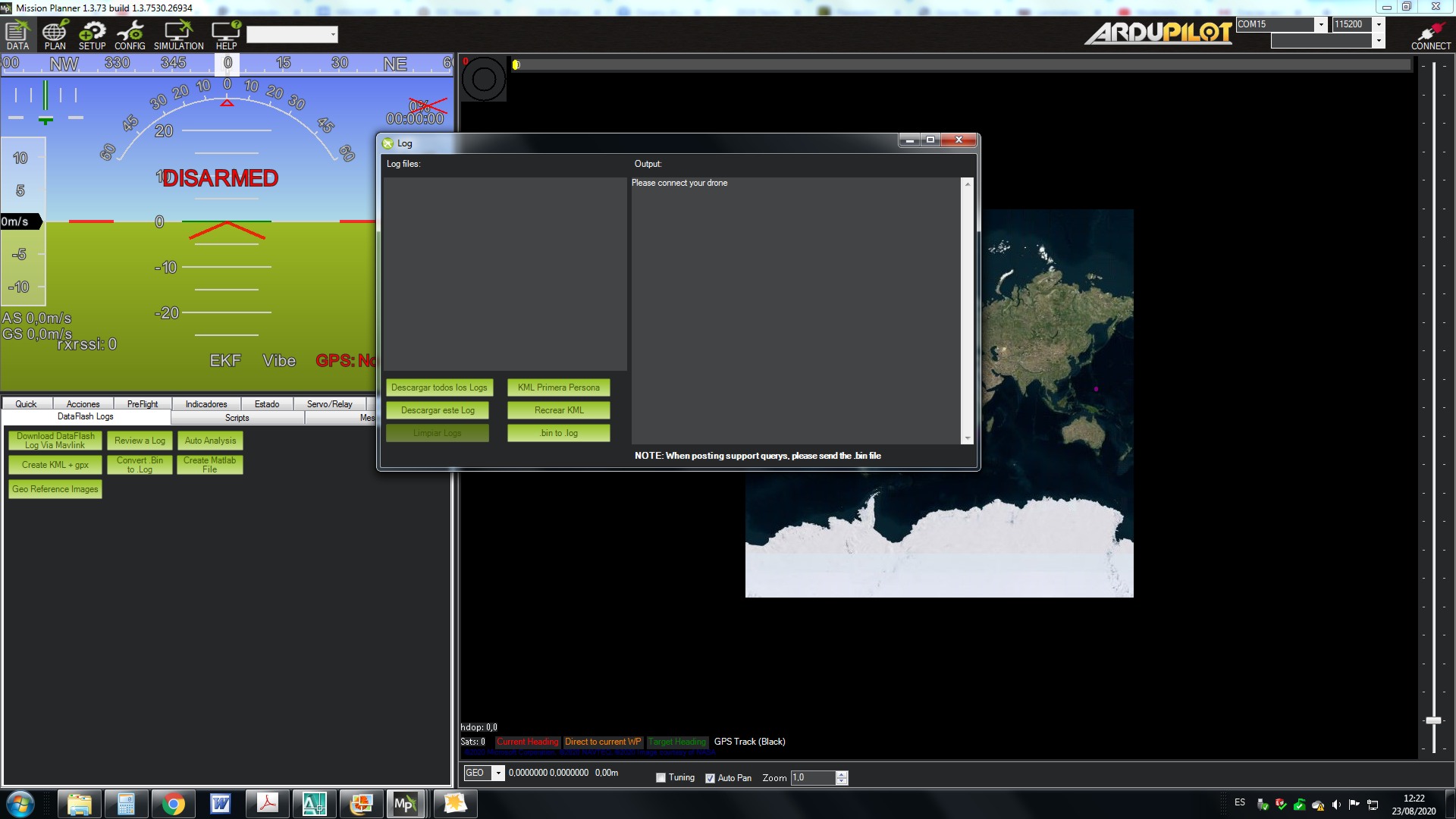1456x819 pixels.
Task: Open Google Chrome from the taskbar
Action: point(173,804)
